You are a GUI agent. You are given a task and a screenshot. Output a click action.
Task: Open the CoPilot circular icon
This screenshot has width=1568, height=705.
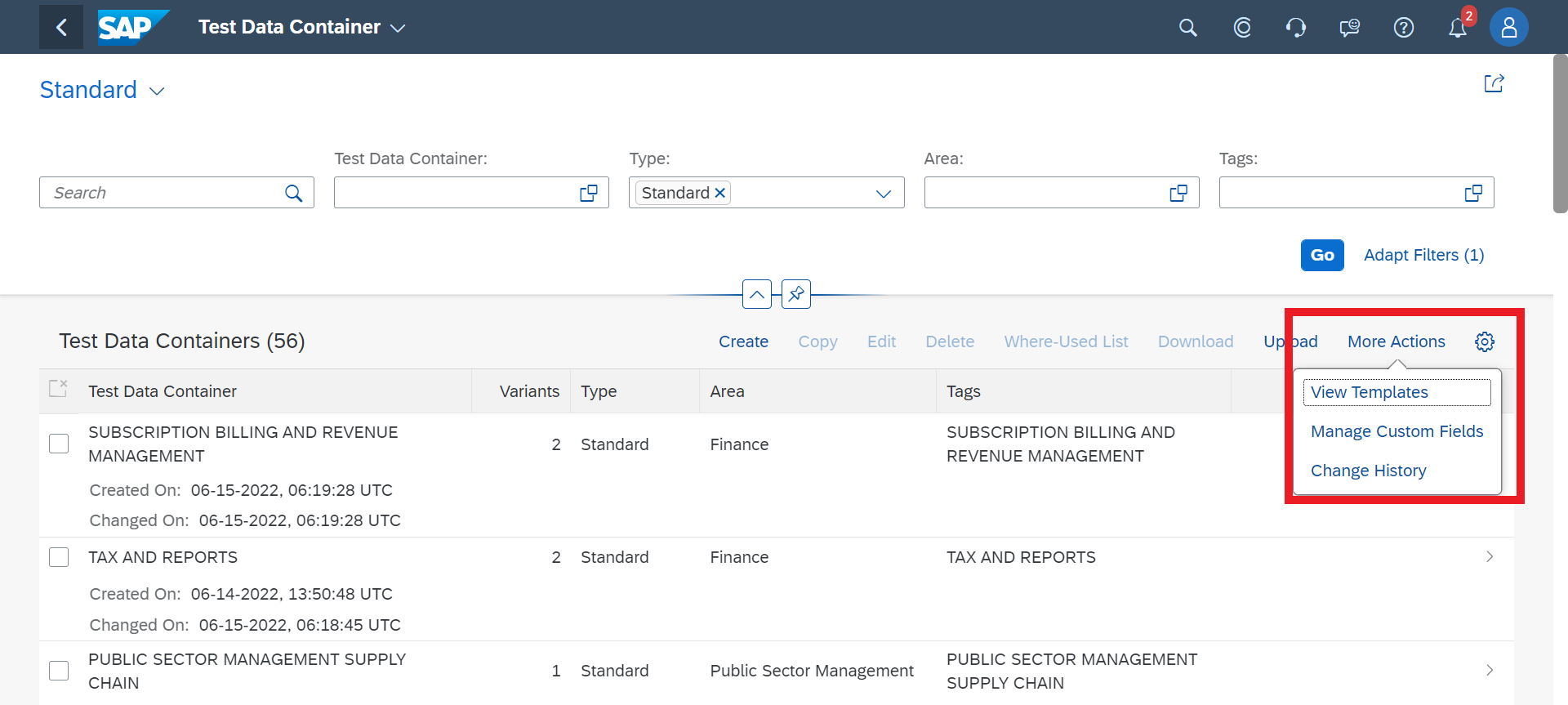[x=1242, y=28]
